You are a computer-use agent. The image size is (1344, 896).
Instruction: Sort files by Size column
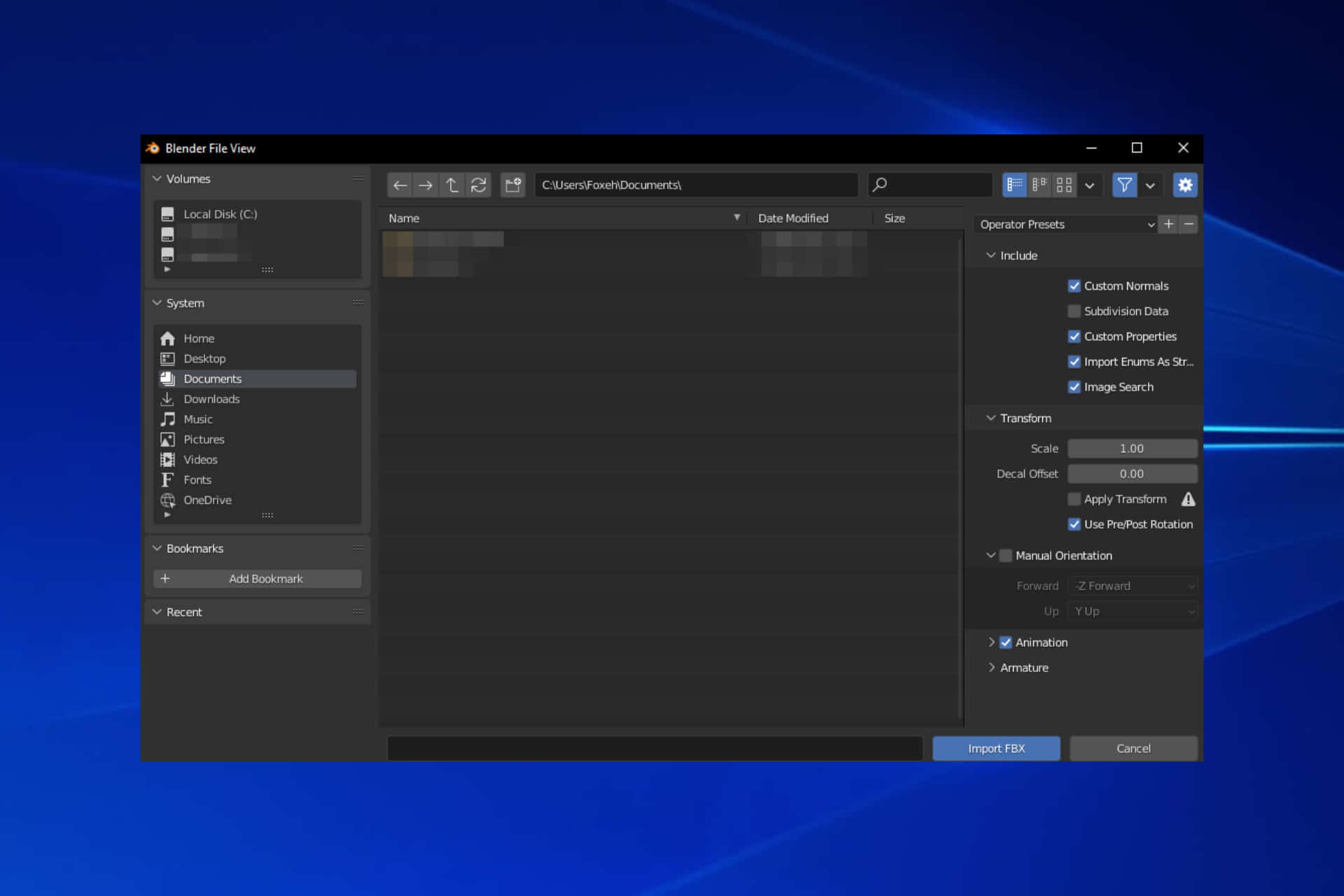(917, 218)
